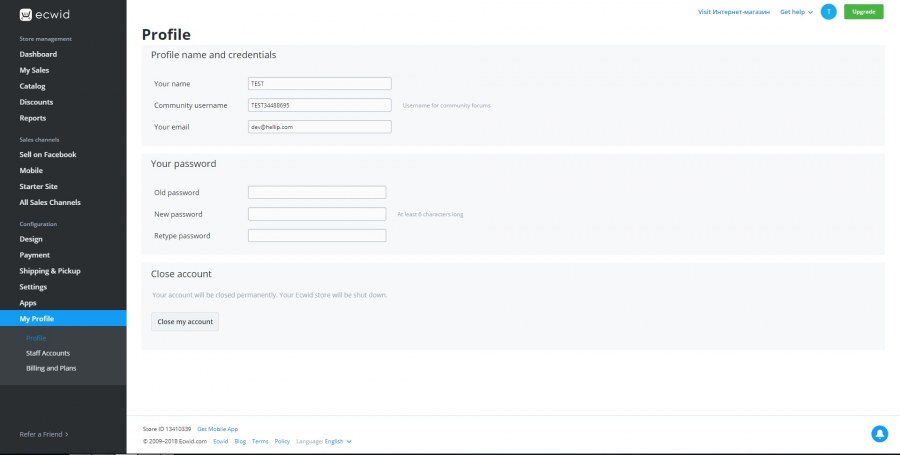900x455 pixels.
Task: Click the Community username field
Action: click(x=319, y=105)
